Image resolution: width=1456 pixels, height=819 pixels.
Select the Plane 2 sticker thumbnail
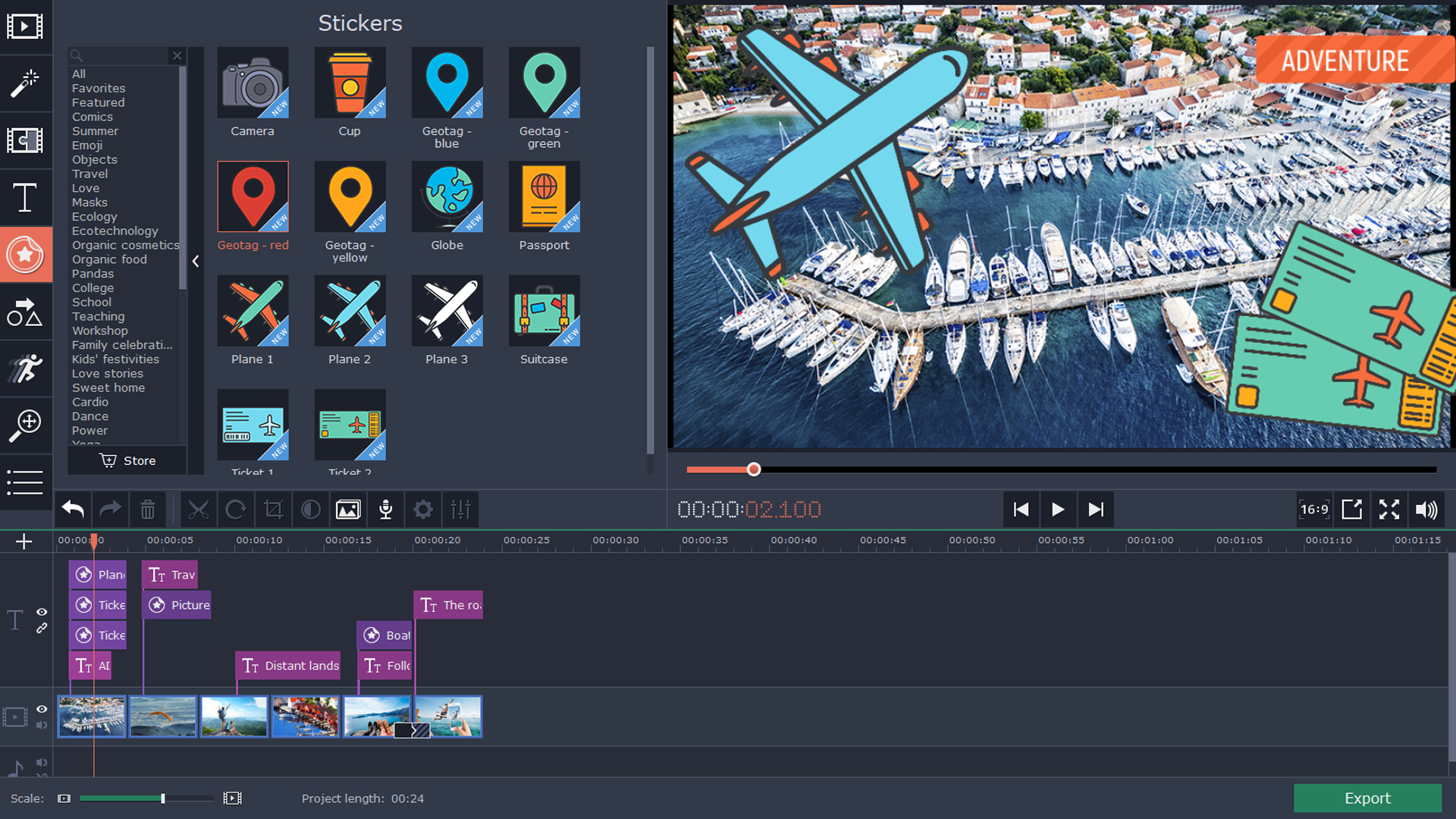click(350, 311)
